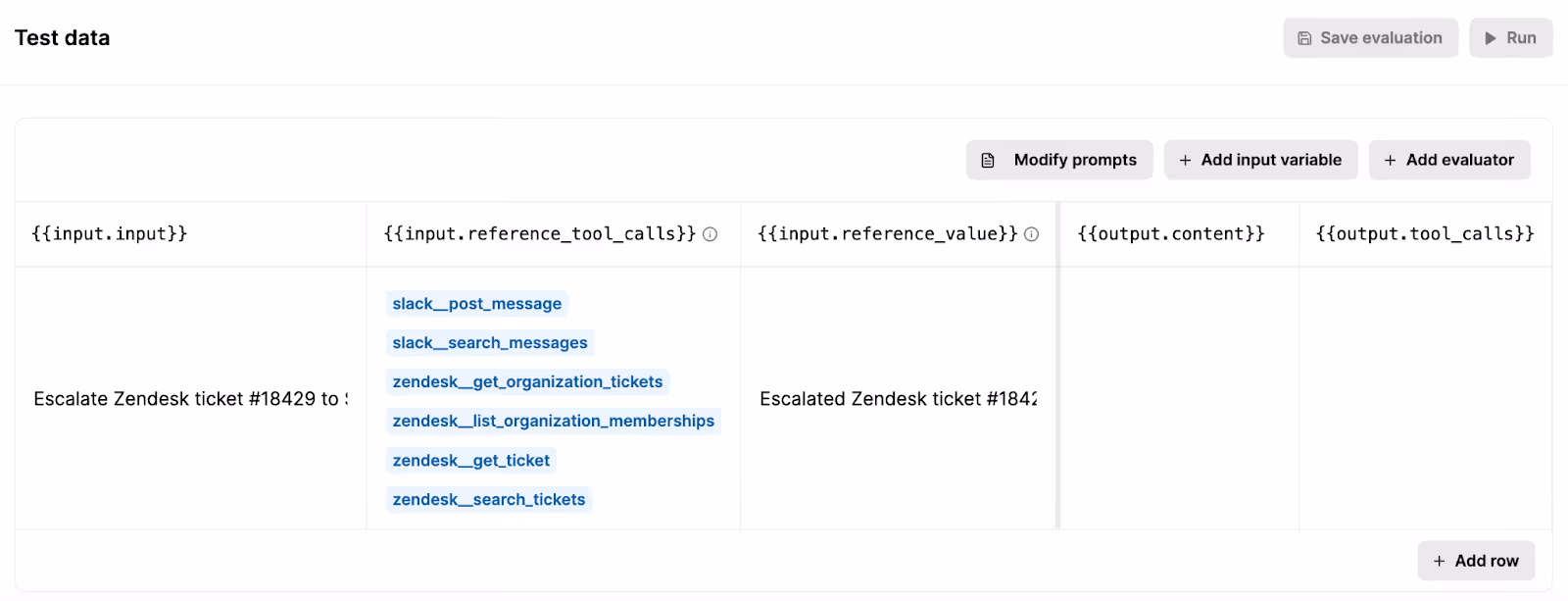
Task: Add a new row
Action: pyautogui.click(x=1476, y=561)
